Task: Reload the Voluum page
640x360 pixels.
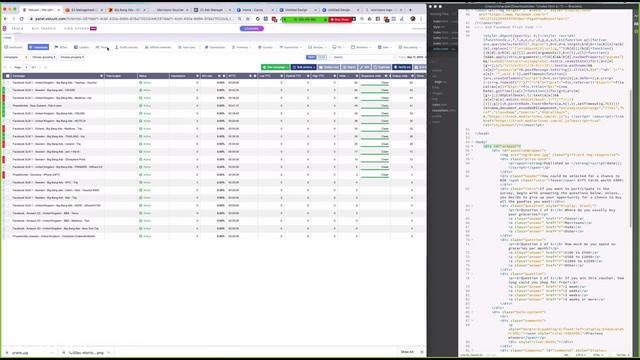Action: [x=21, y=19]
